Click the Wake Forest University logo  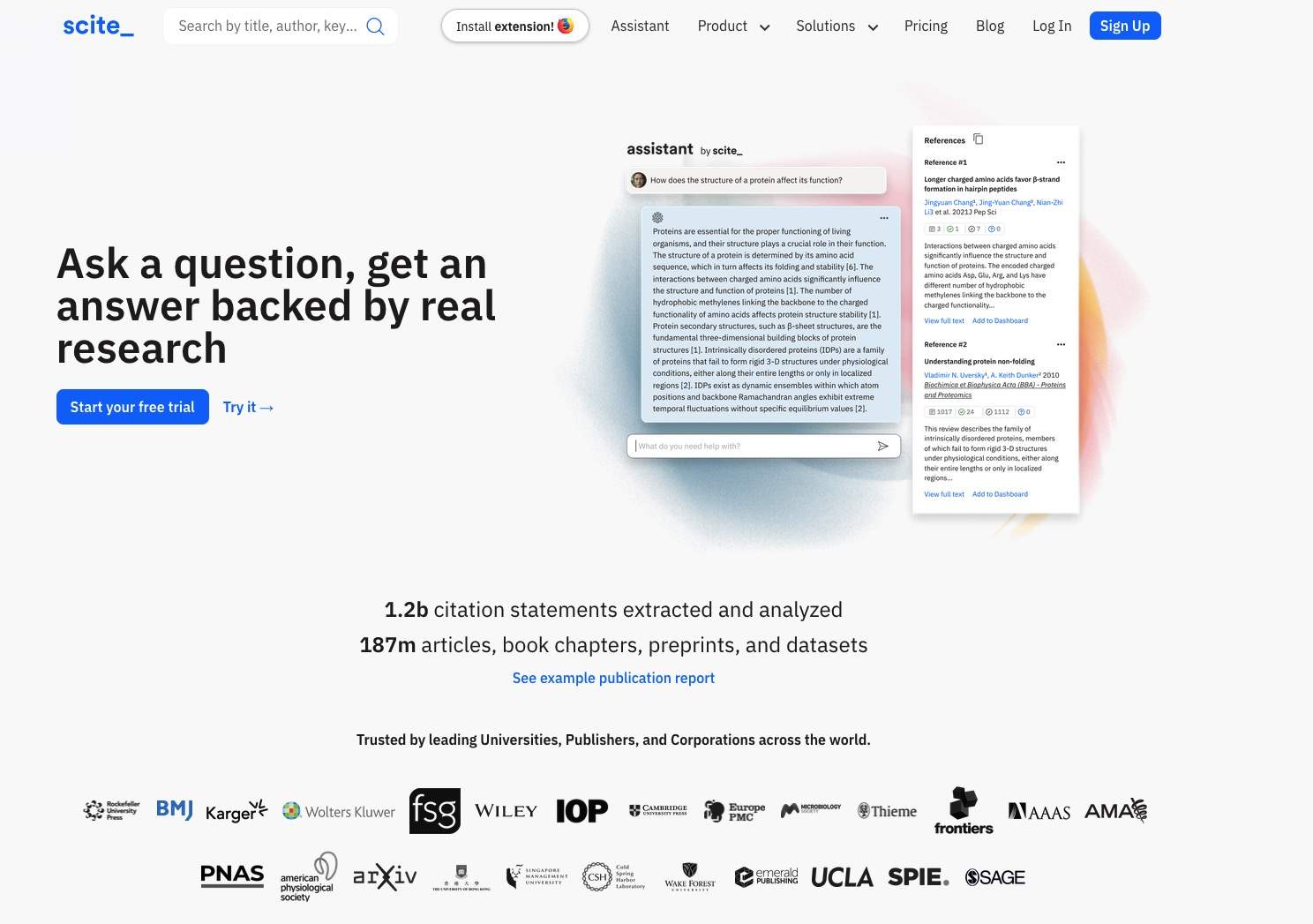[690, 877]
